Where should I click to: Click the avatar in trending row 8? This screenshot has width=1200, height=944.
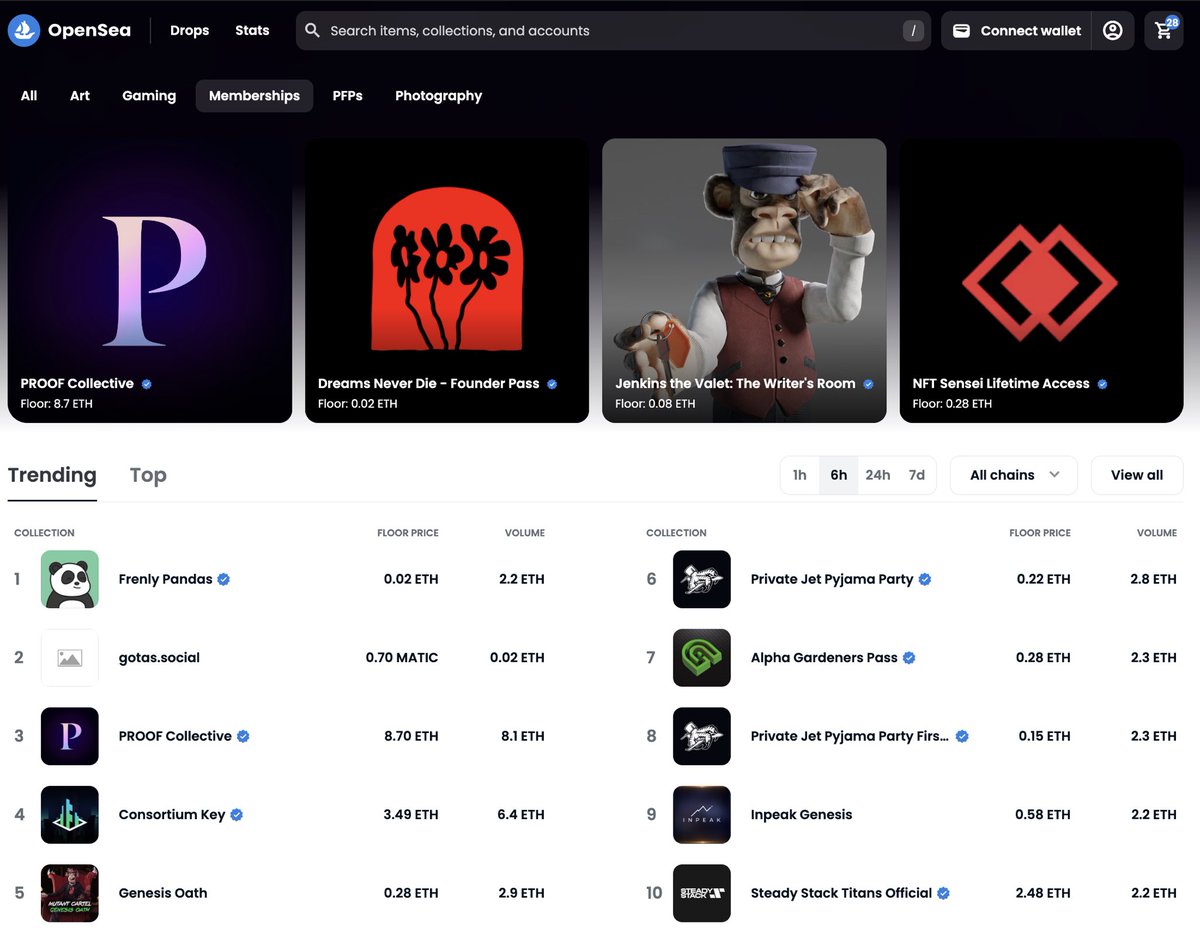702,736
